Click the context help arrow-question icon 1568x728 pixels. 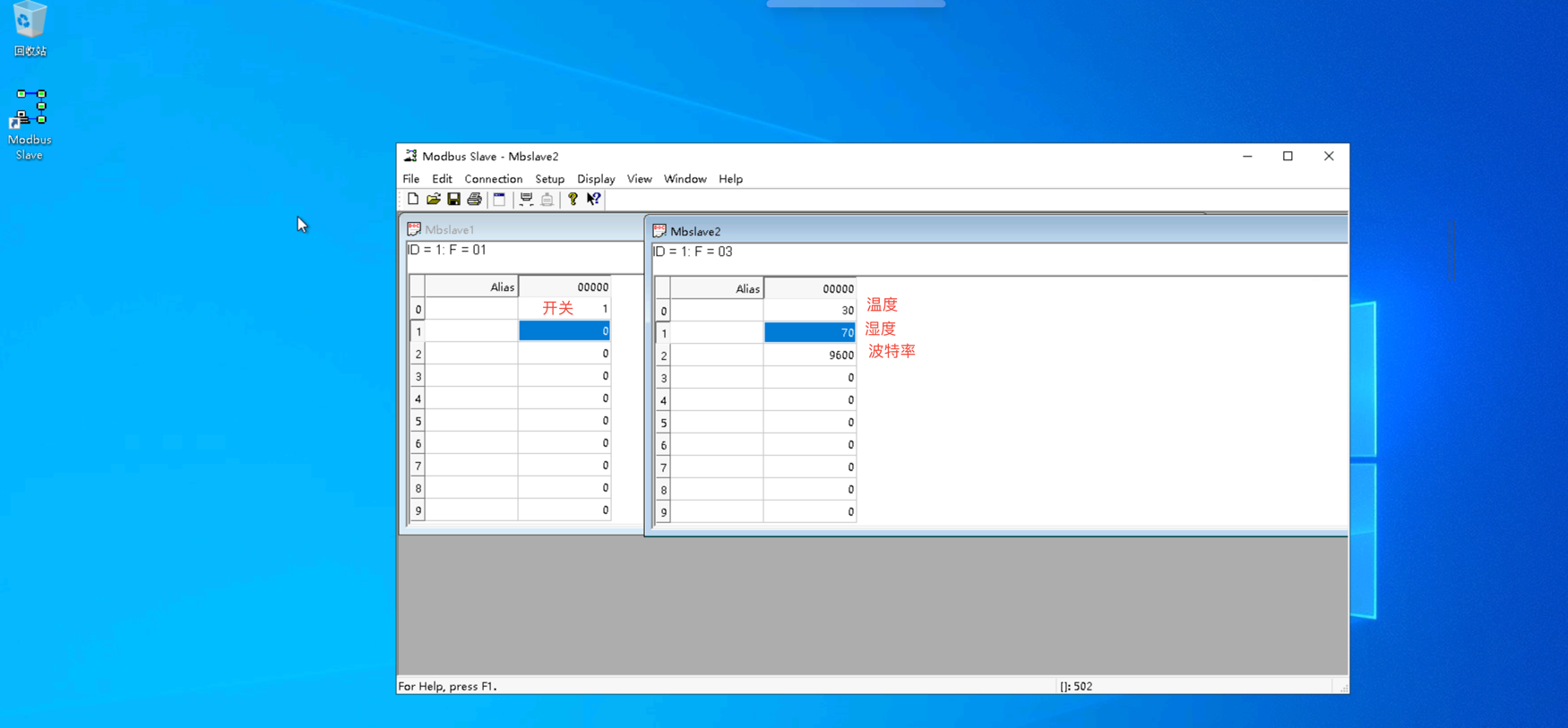[593, 199]
